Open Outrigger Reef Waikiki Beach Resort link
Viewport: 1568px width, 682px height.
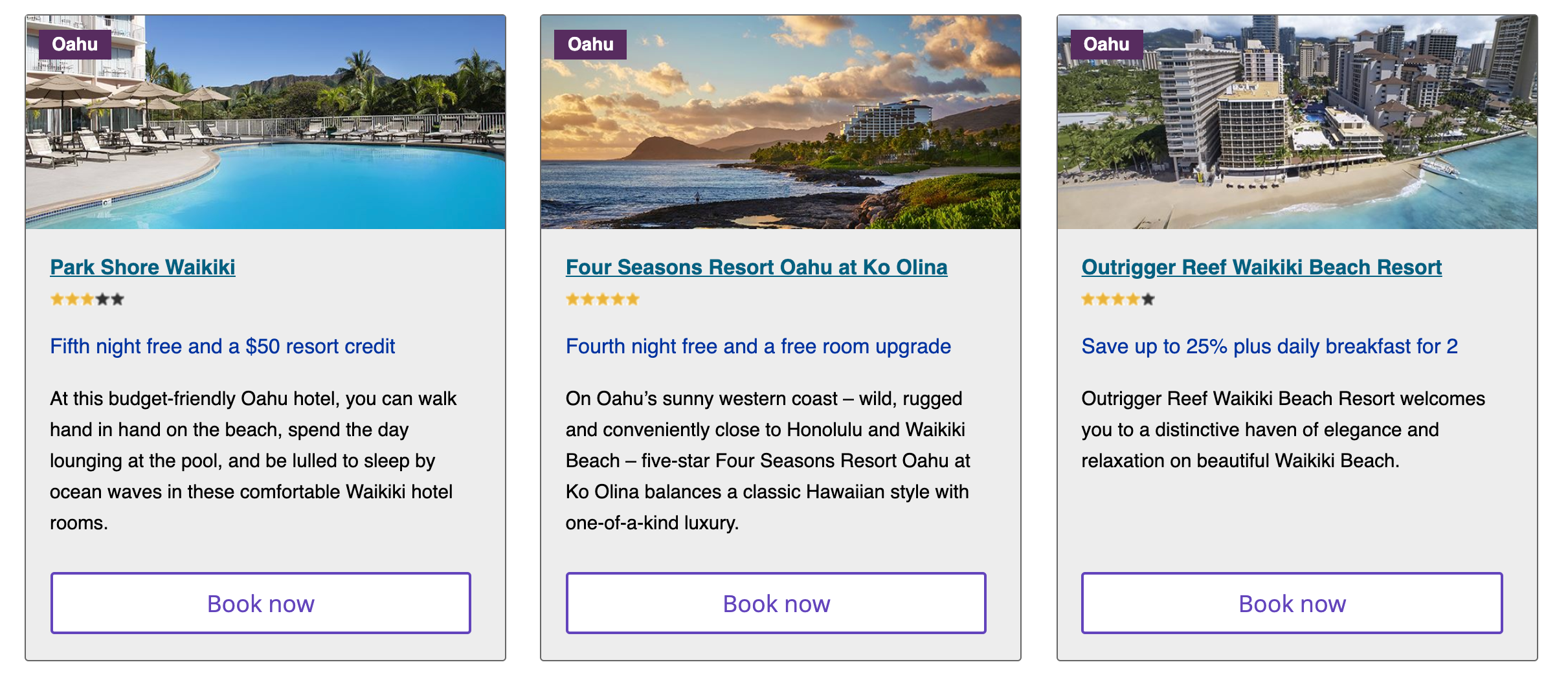pos(1261,267)
